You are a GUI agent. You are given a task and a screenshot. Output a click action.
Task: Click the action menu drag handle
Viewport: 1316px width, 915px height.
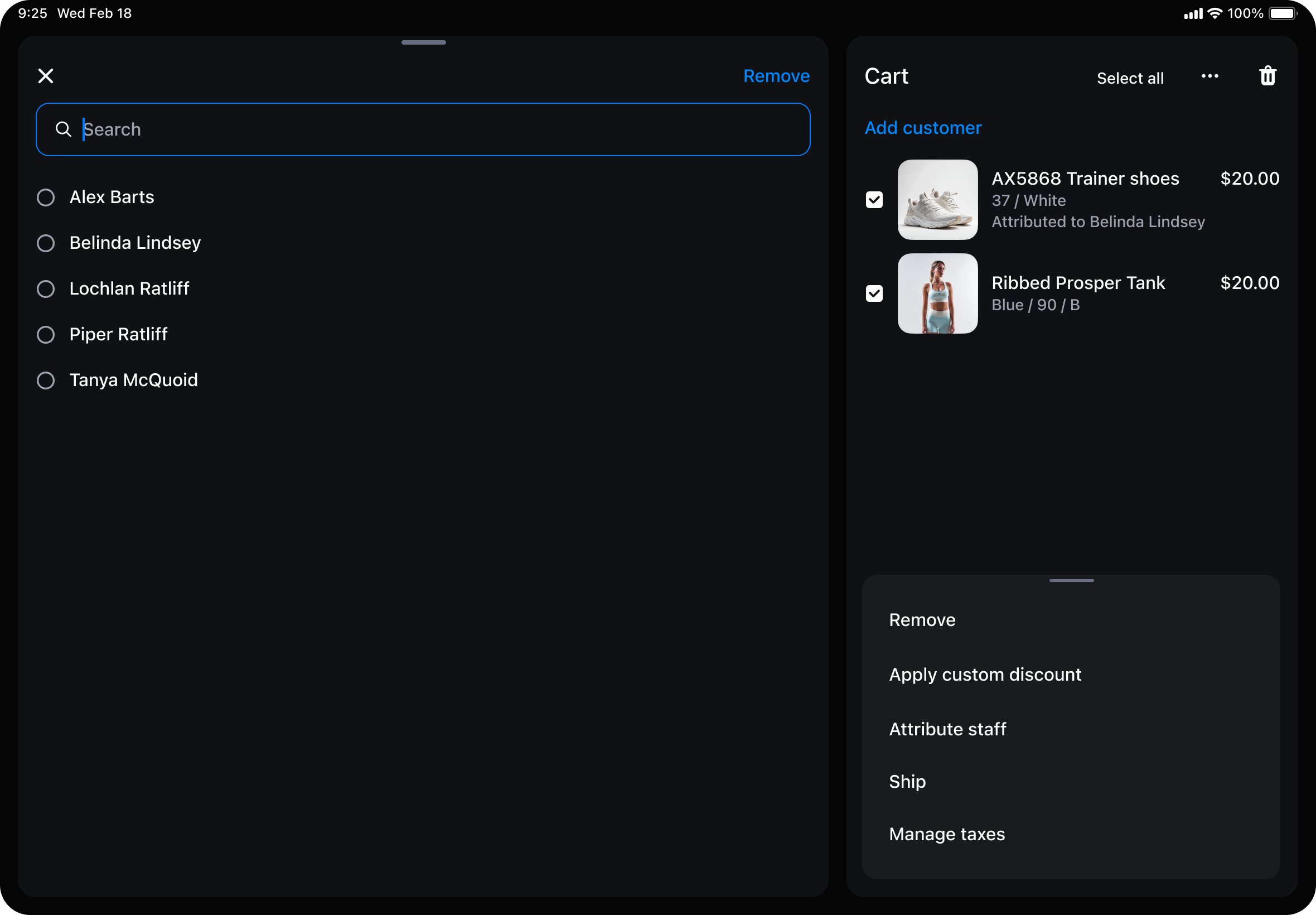pyautogui.click(x=1071, y=580)
